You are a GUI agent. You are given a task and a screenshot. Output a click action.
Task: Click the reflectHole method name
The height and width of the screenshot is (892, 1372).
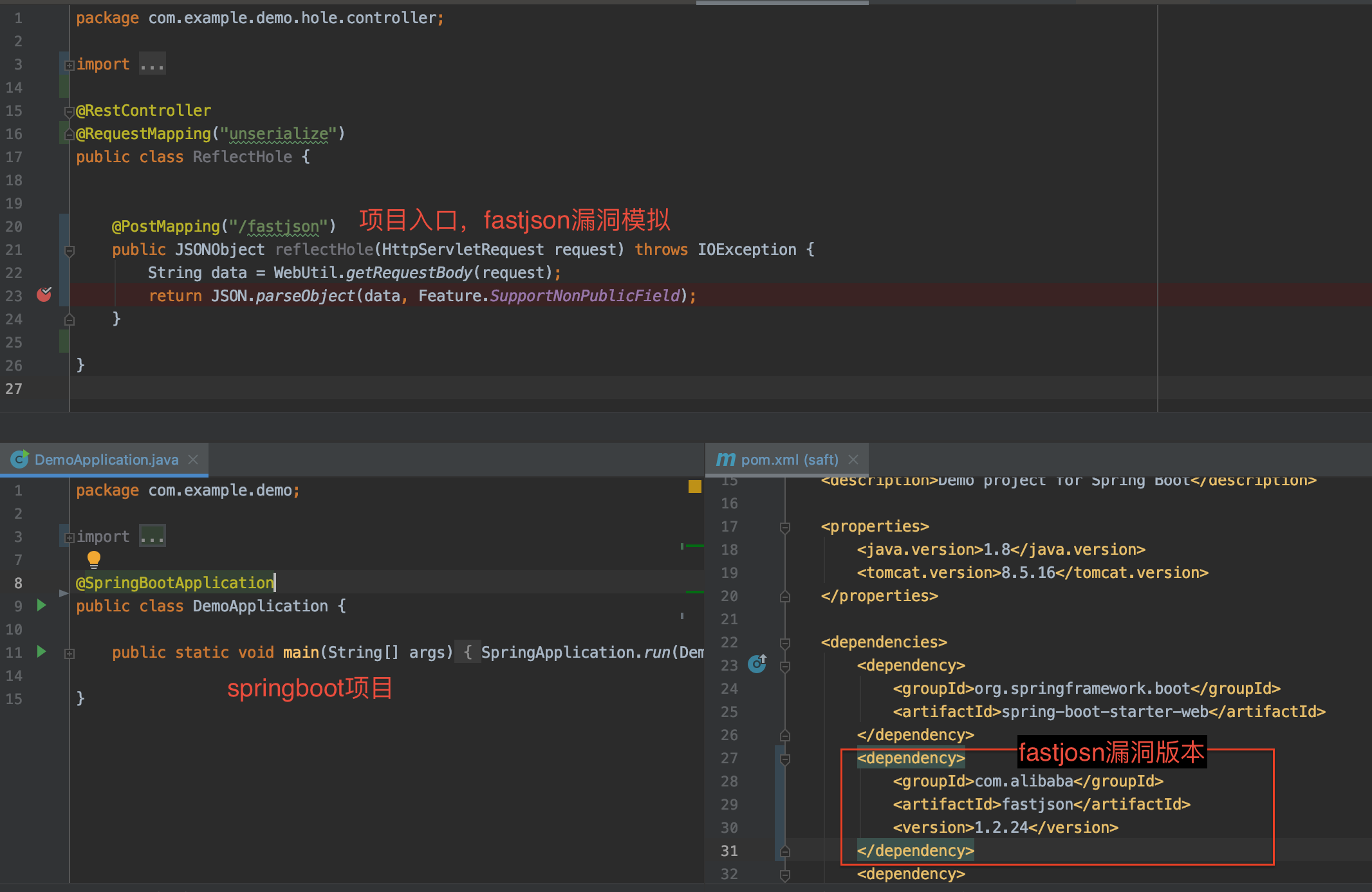324,249
